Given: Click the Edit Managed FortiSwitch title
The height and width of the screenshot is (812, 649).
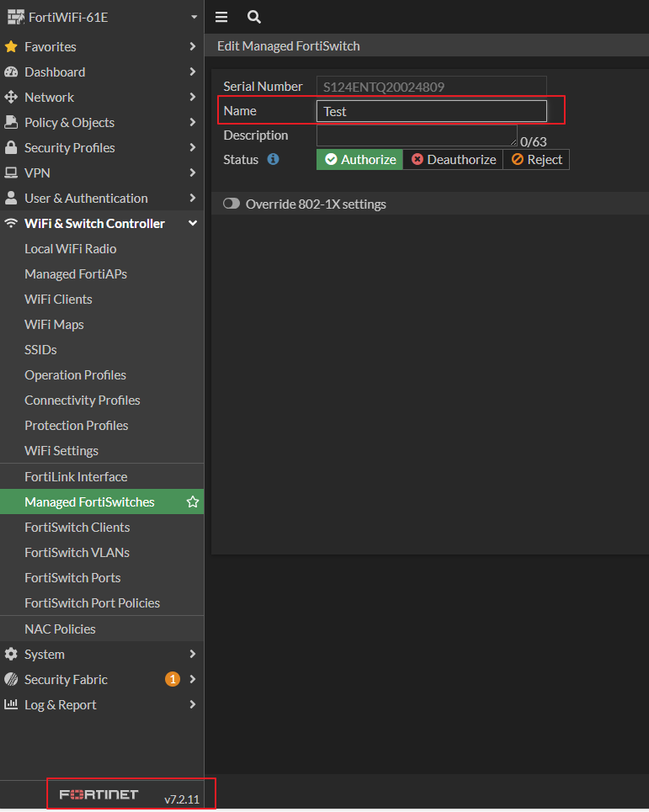Looking at the screenshot, I should click(x=289, y=46).
